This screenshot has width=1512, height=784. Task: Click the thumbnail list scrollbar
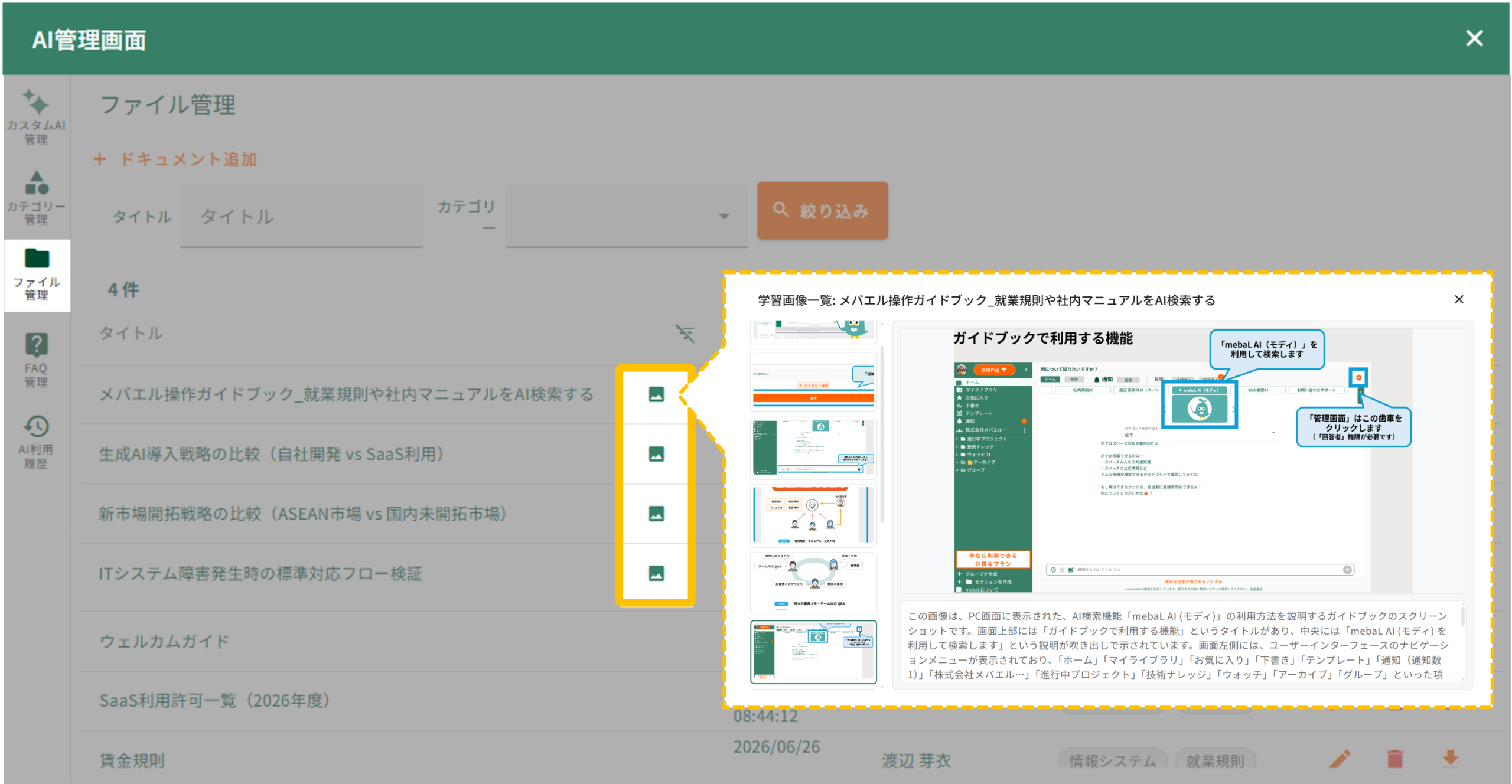882,434
